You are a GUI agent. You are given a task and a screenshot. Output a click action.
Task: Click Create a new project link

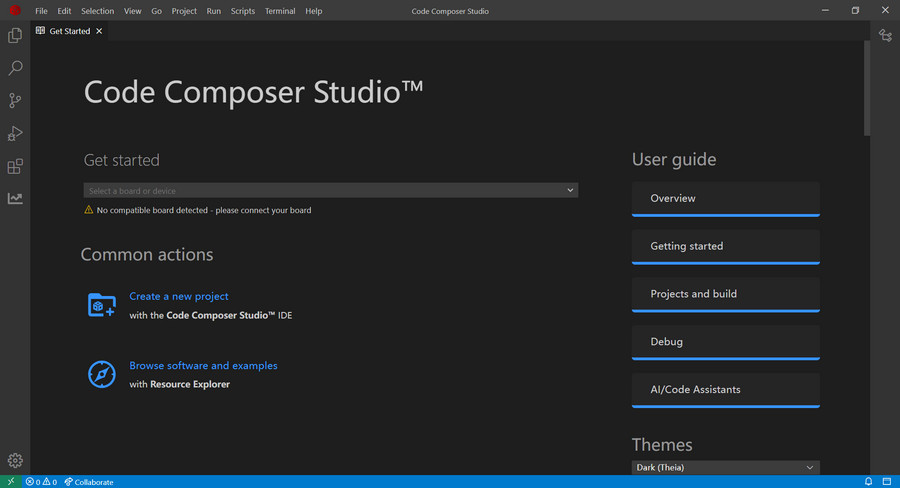179,296
